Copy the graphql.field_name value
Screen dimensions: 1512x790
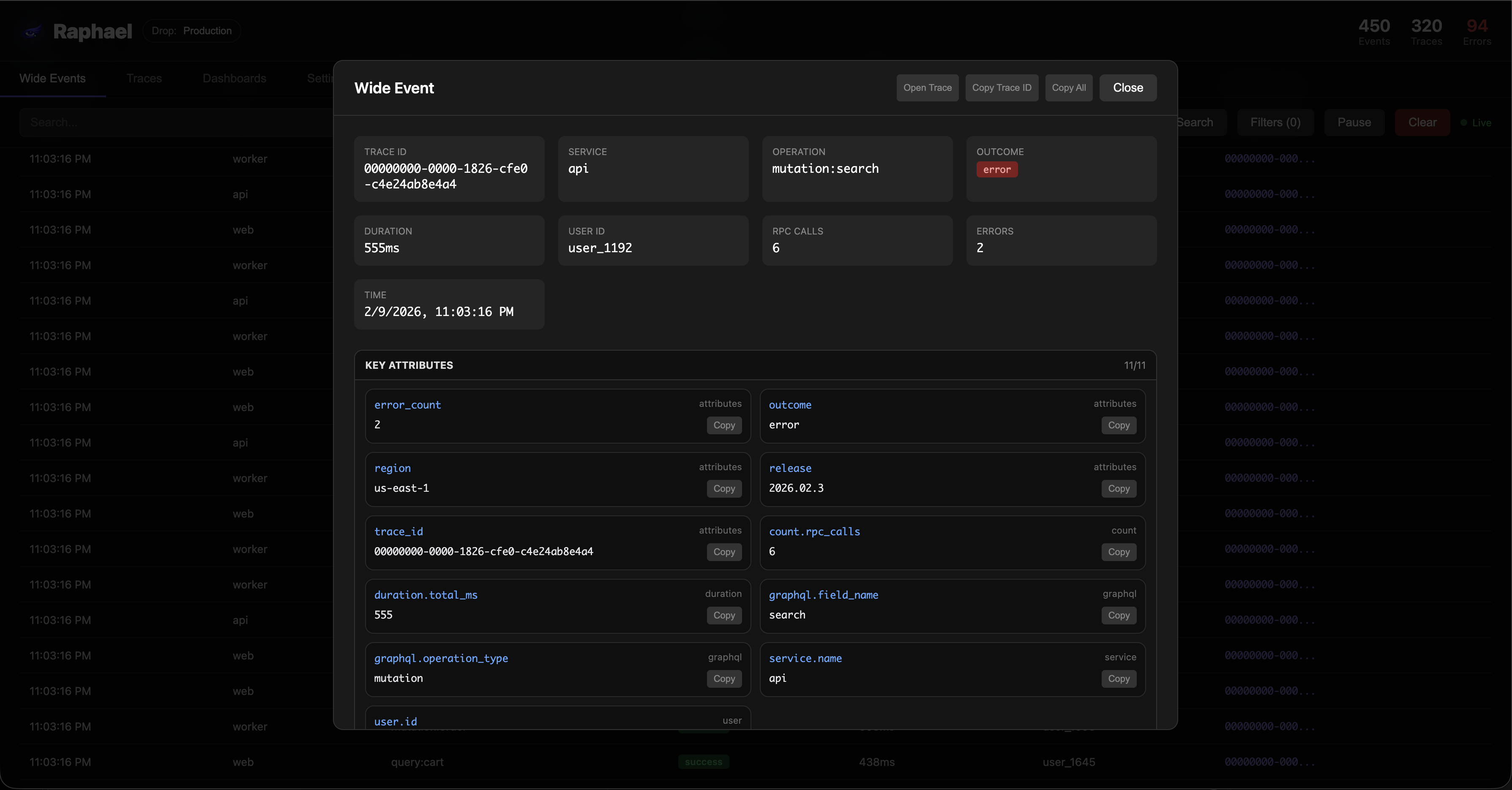click(1118, 616)
